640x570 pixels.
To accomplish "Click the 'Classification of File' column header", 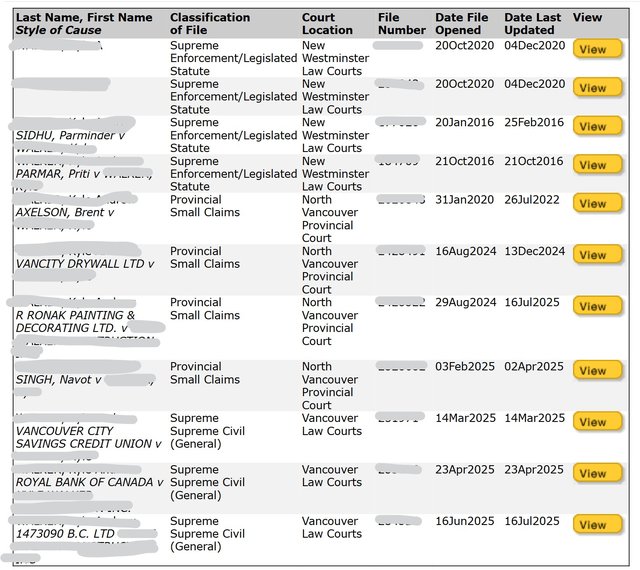I will pos(210,24).
